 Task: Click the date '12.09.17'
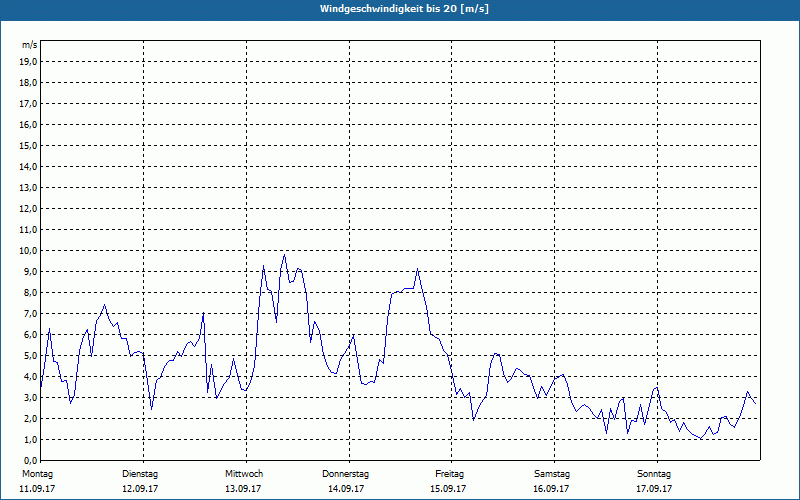[140, 489]
